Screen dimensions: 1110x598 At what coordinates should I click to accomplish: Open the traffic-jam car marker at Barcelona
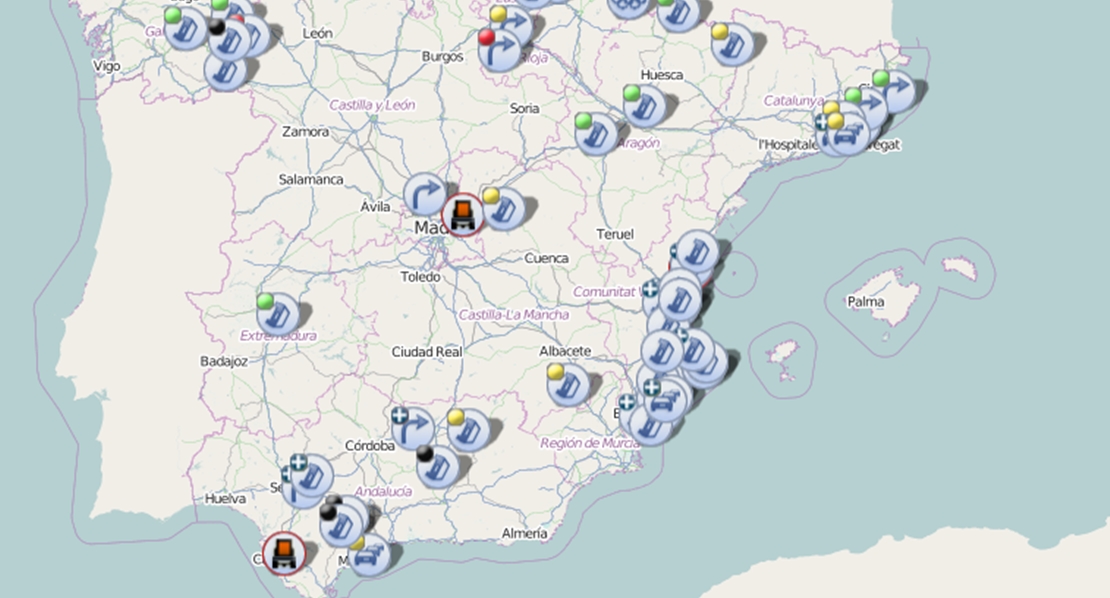click(x=847, y=135)
